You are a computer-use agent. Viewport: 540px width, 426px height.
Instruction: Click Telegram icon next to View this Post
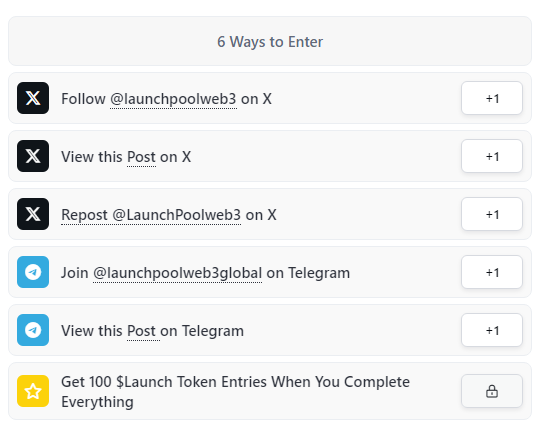(x=33, y=330)
